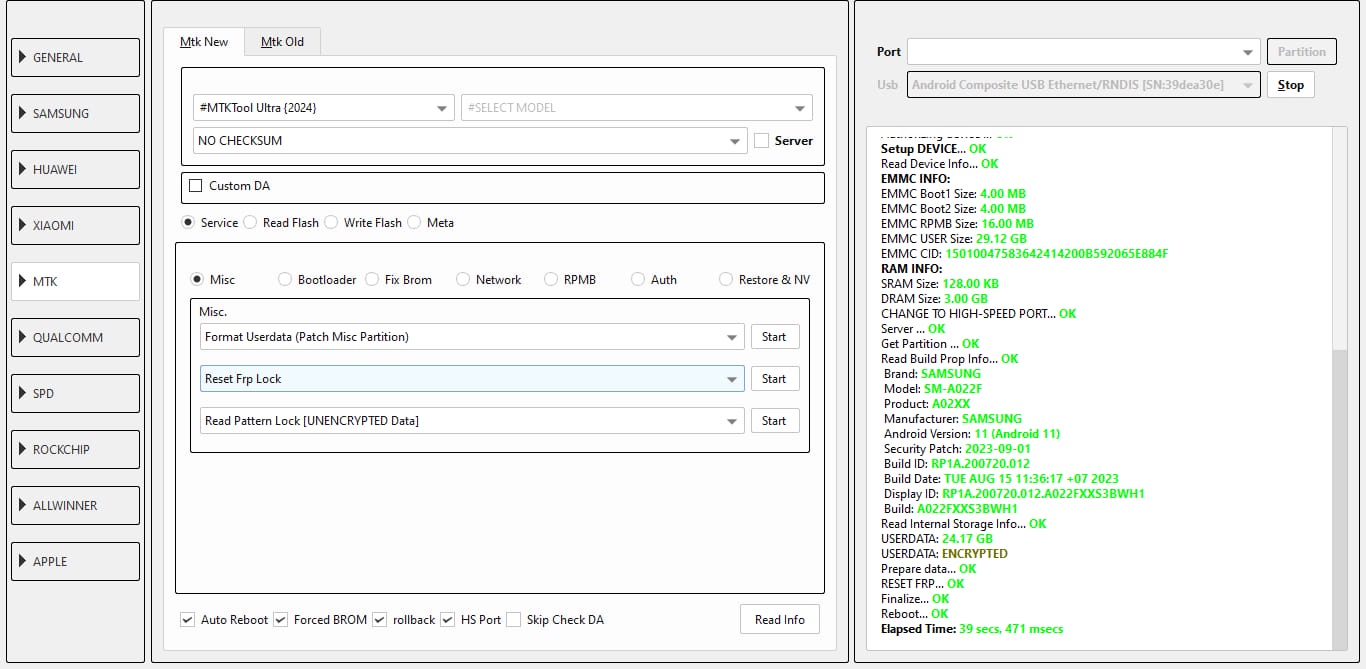Expand the Reset Frp Lock dropdown
This screenshot has height=669, width=1366.
(471, 379)
